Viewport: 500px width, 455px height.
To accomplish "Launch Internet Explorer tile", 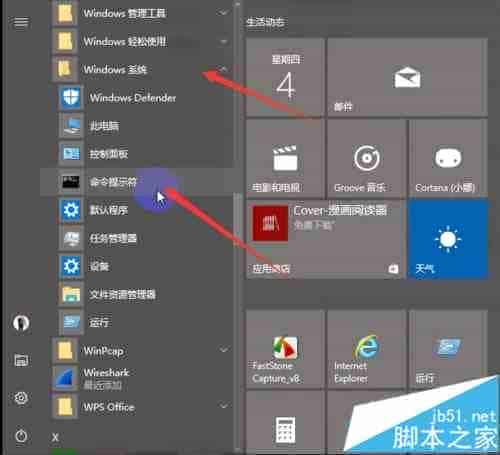I will [x=367, y=349].
